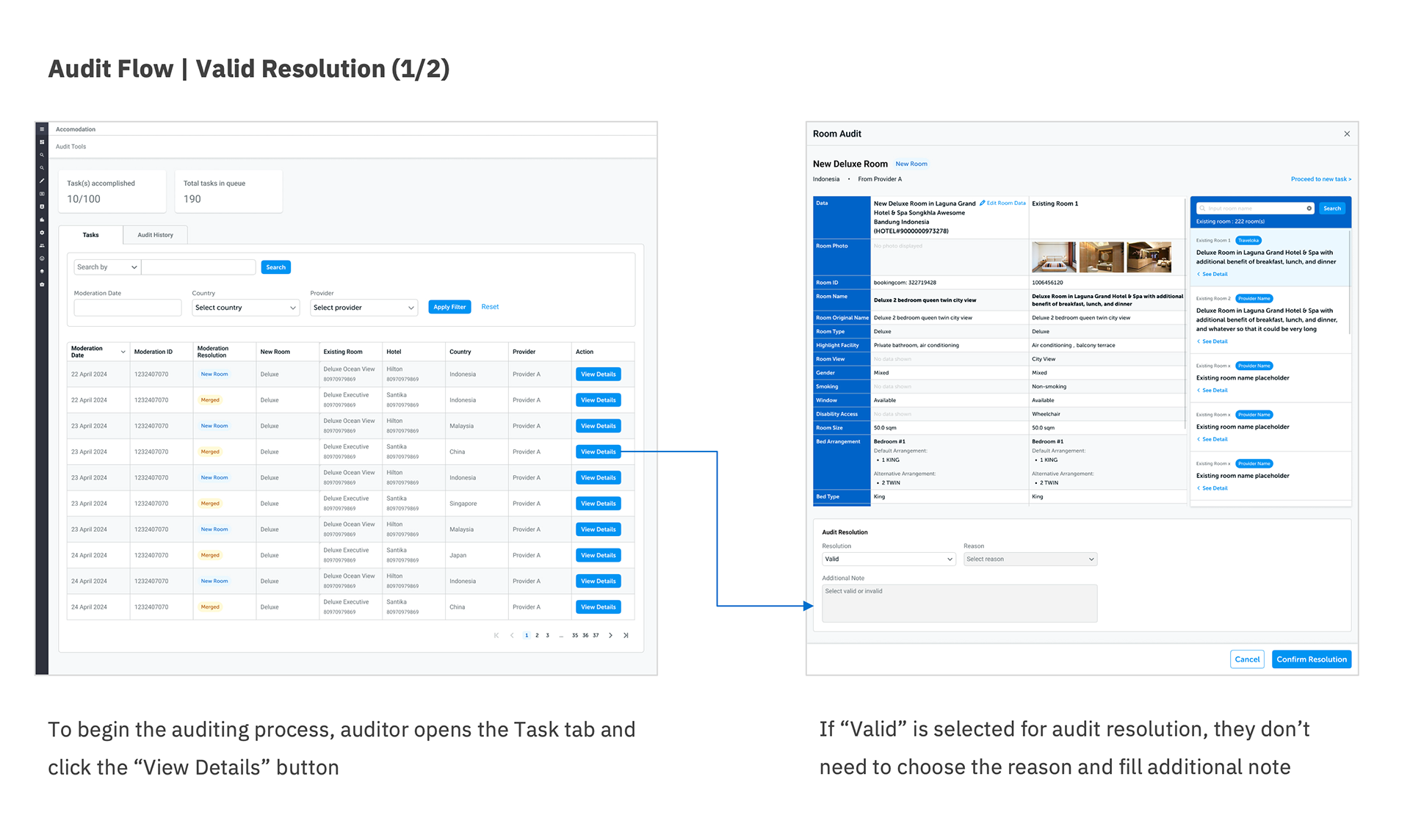Open the Resolution dropdown set to Valid
This screenshot has width=1410, height=840.
pyautogui.click(x=888, y=560)
